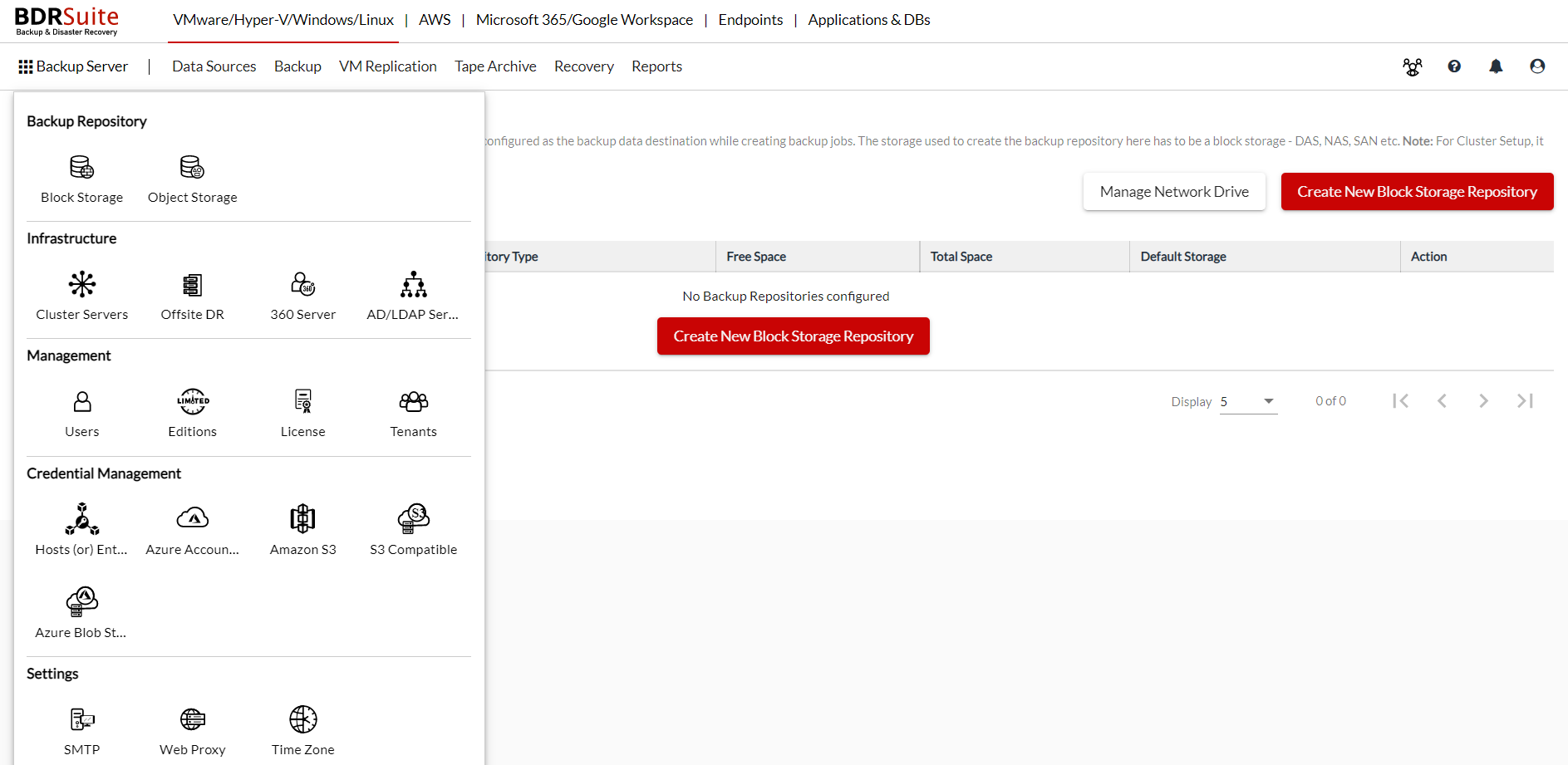Open VM Replication menu
This screenshot has height=765, width=1568.
click(x=388, y=66)
